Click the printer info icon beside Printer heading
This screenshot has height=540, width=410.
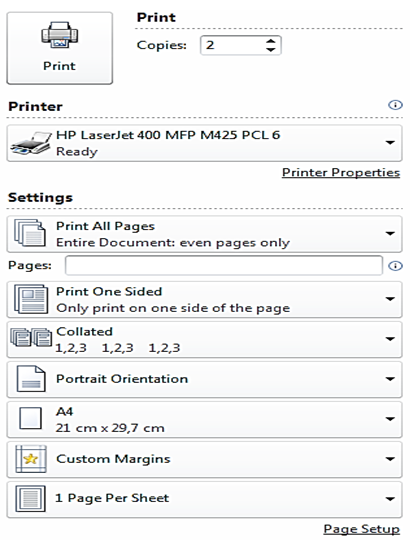[x=395, y=105]
